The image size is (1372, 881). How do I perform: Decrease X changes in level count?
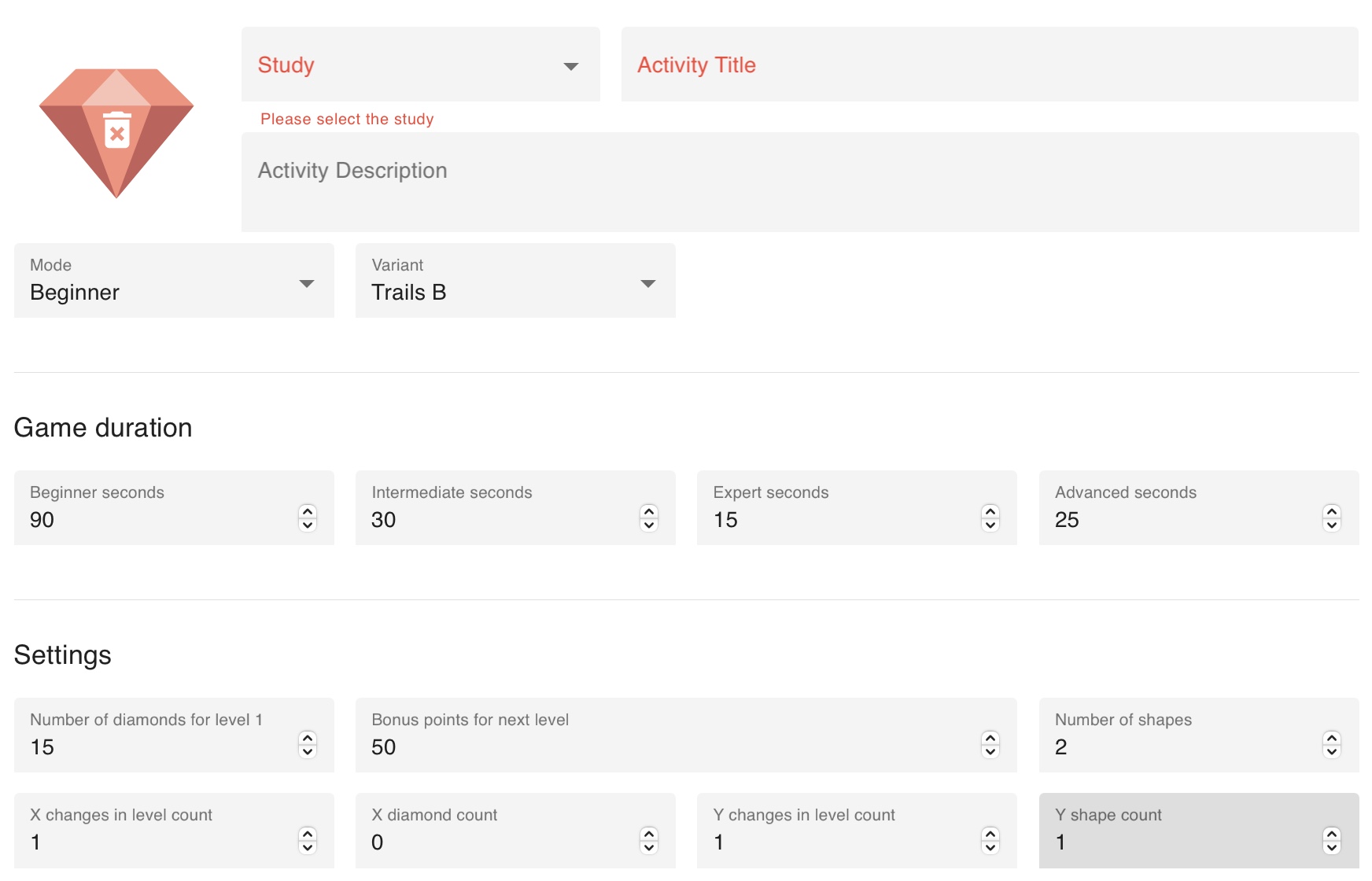[x=308, y=848]
